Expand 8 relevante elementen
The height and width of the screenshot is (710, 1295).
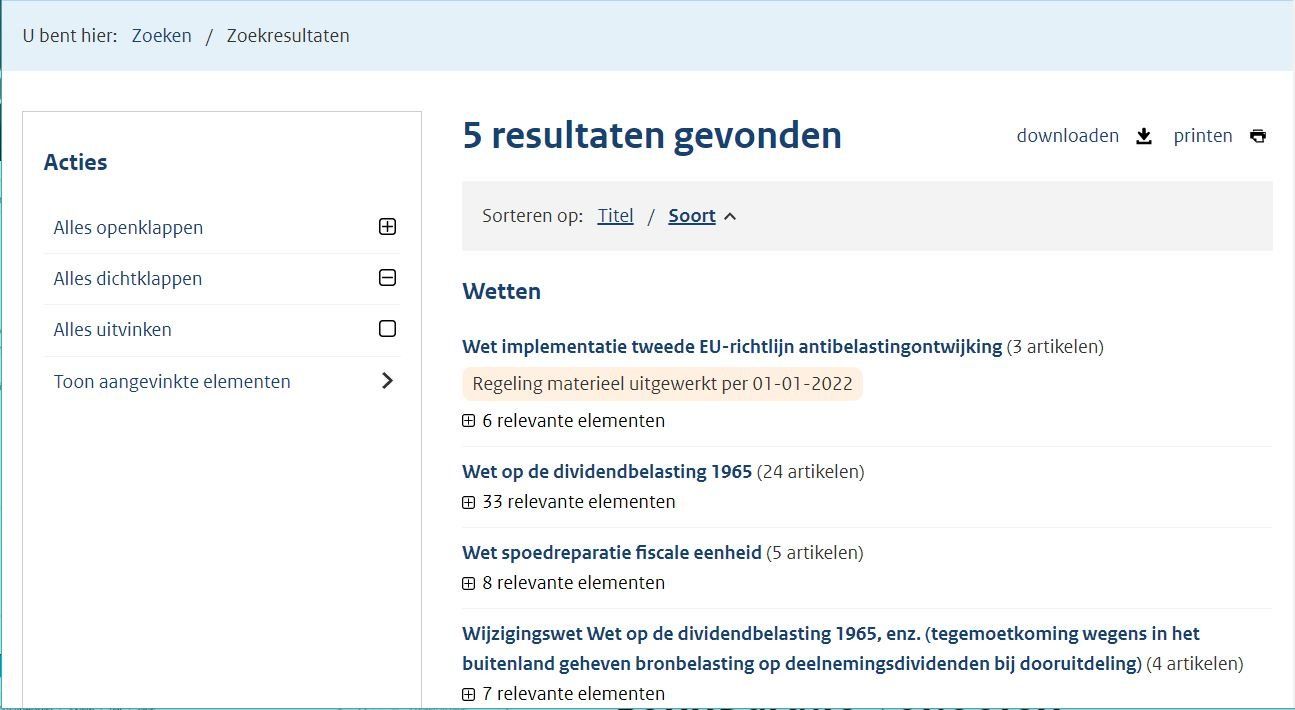point(563,583)
